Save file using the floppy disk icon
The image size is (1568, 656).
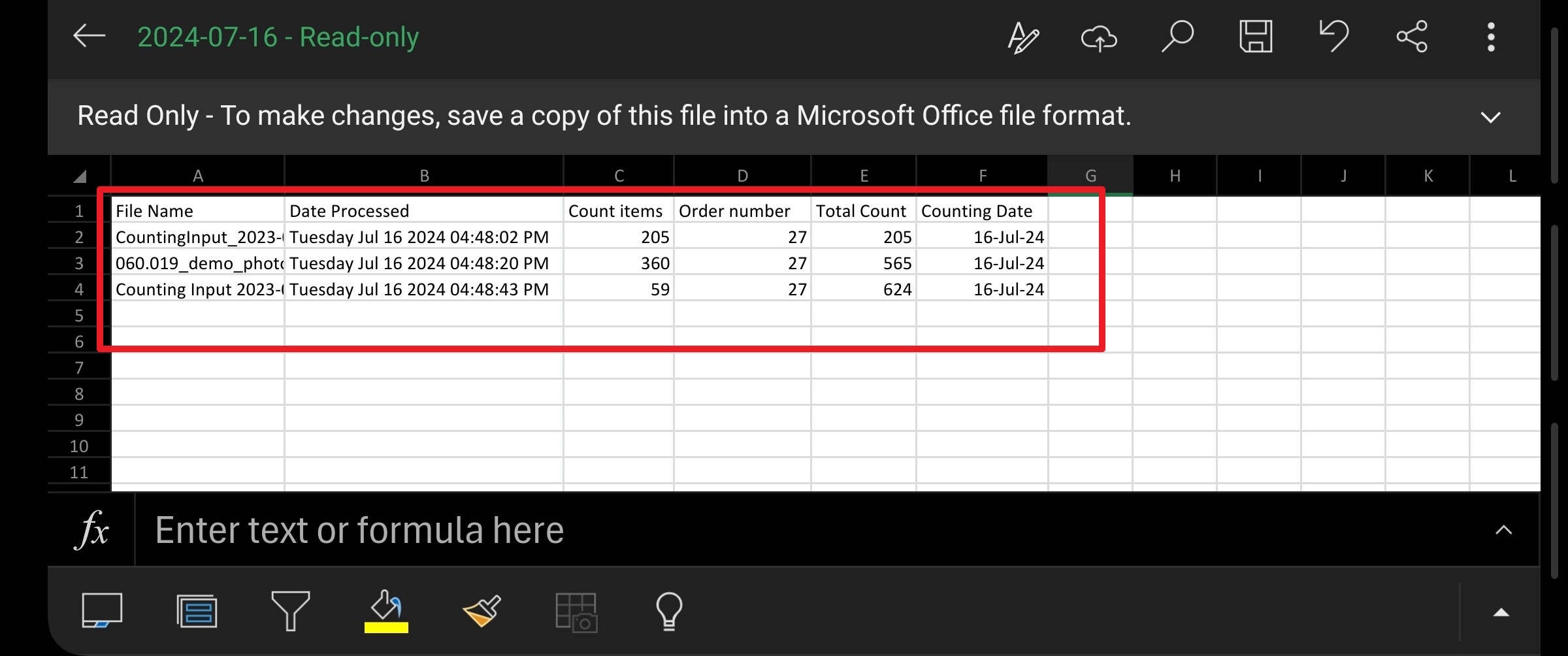click(1255, 37)
